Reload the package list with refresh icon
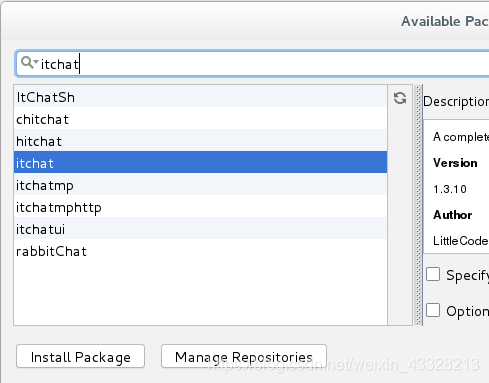The image size is (489, 383). [400, 98]
